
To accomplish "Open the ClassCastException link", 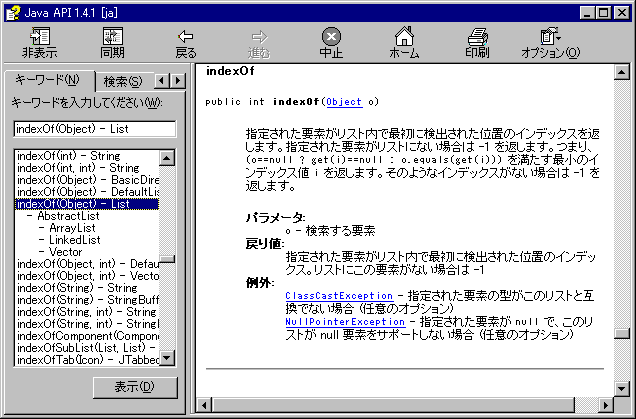I will (x=339, y=296).
